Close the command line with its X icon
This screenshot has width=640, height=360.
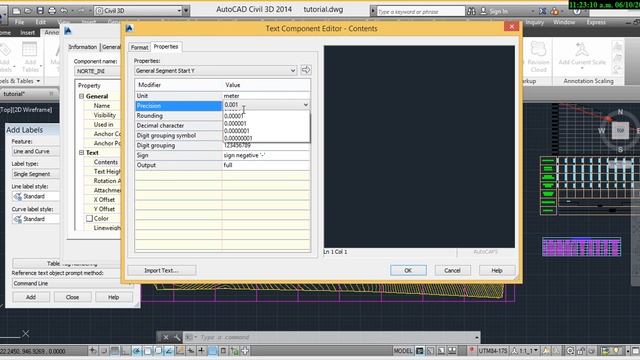point(166,338)
